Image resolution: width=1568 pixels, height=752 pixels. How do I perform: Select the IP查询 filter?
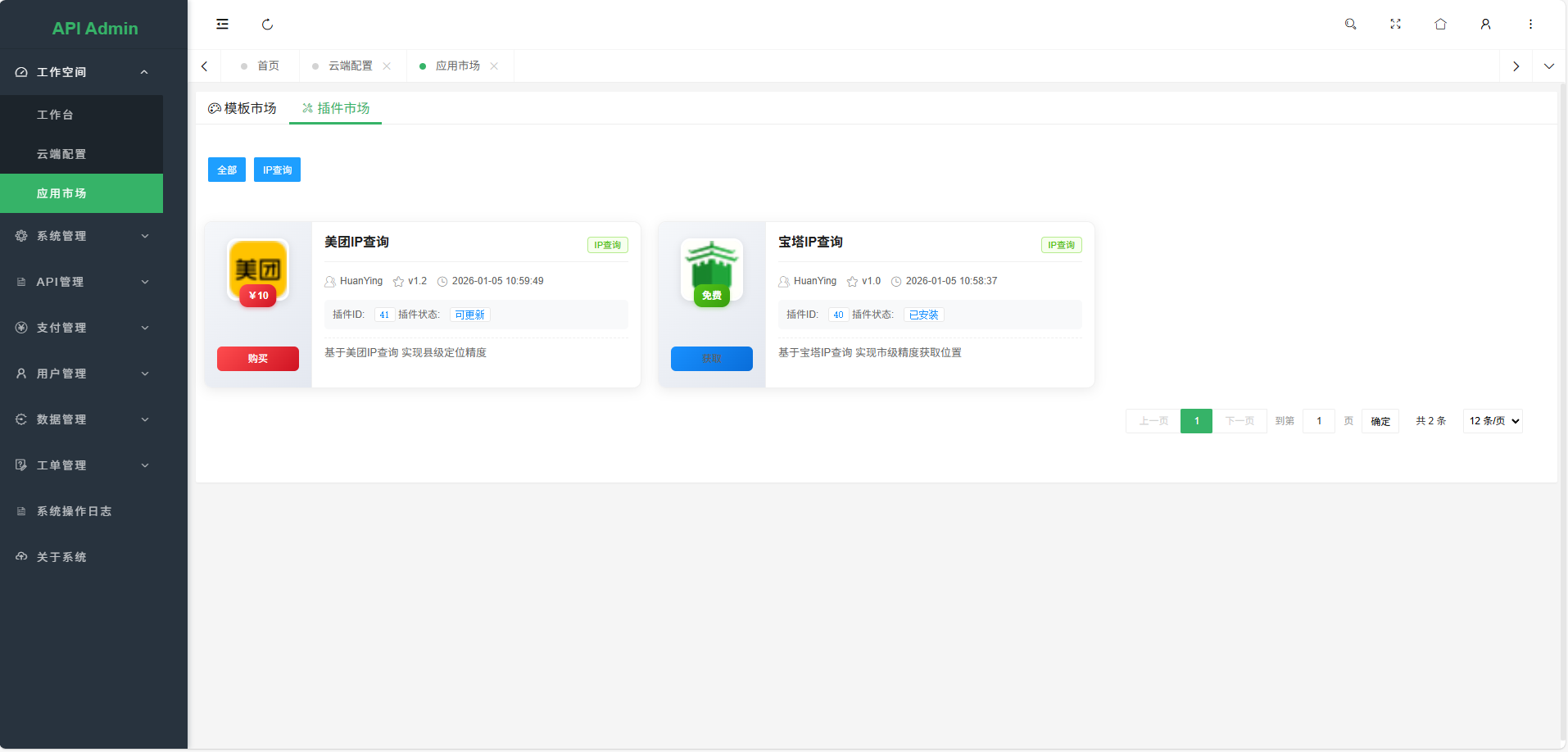coord(277,170)
